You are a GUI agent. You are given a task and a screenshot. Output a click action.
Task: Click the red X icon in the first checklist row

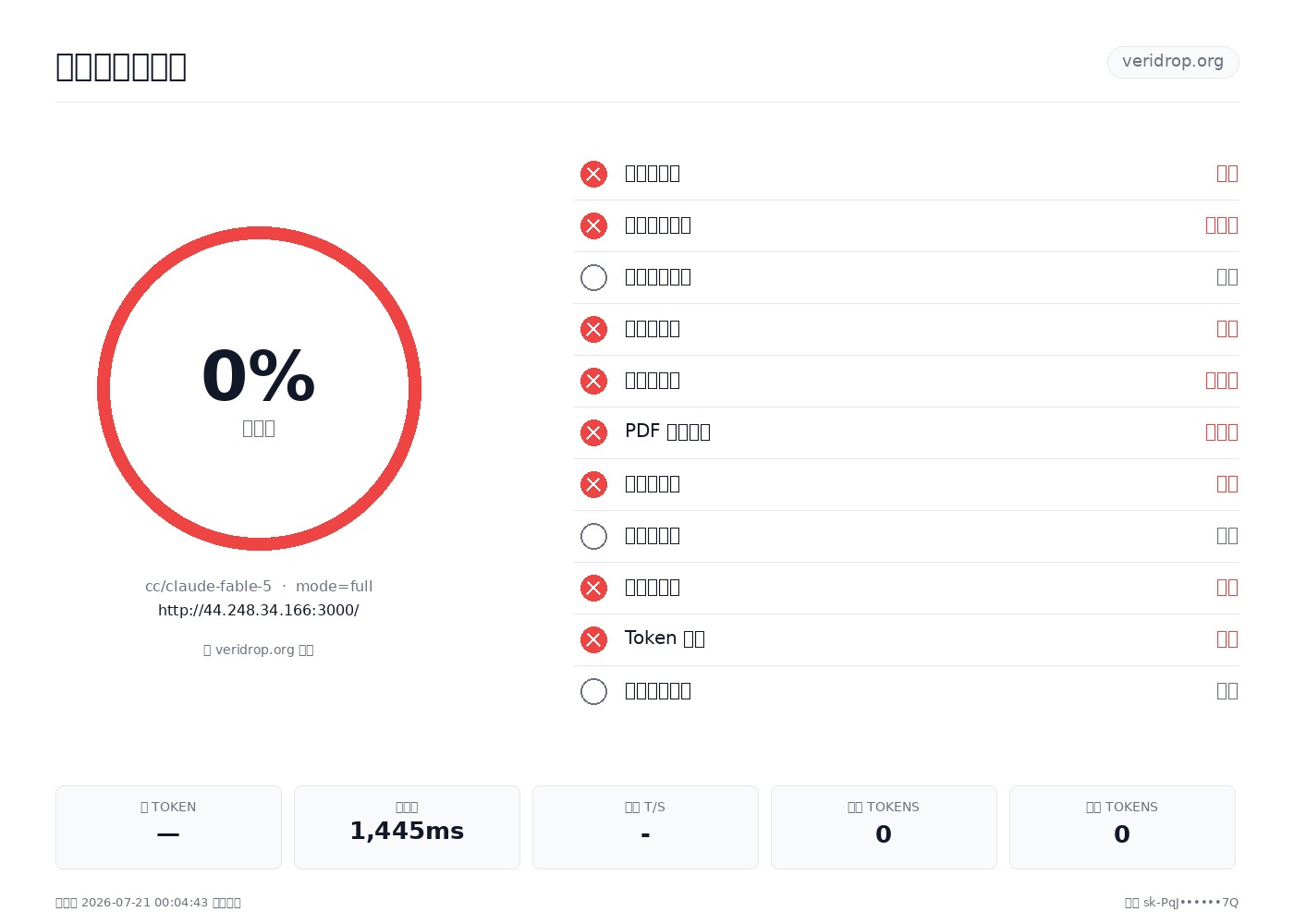point(593,174)
